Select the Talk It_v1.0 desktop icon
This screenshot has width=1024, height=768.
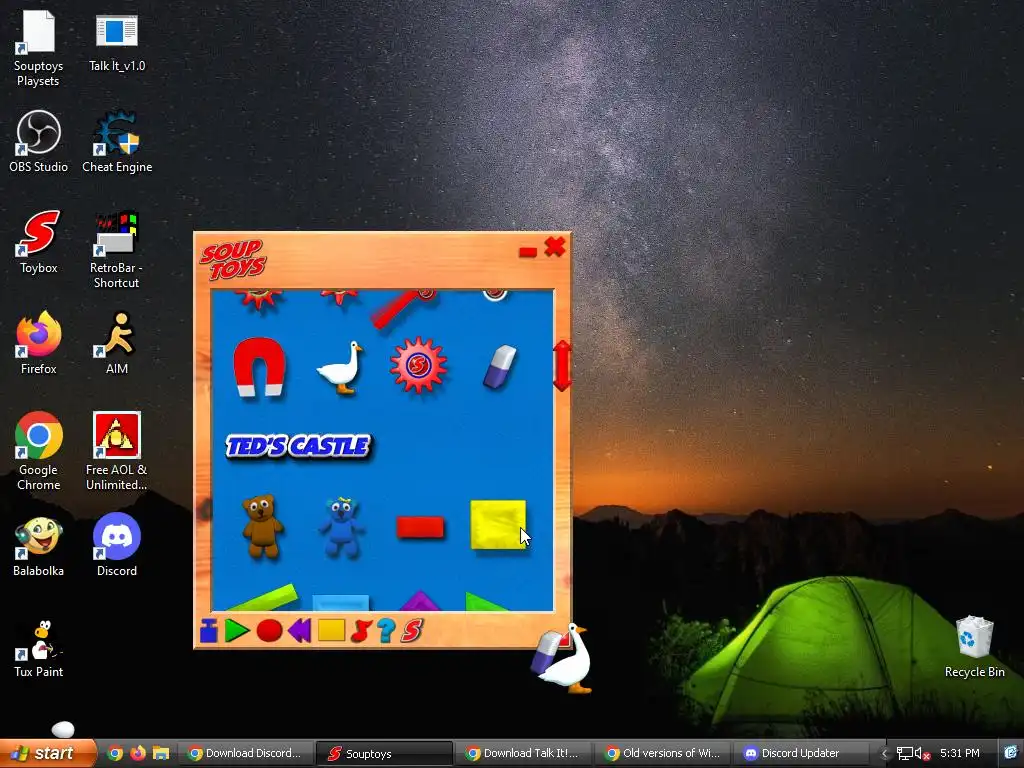117,42
